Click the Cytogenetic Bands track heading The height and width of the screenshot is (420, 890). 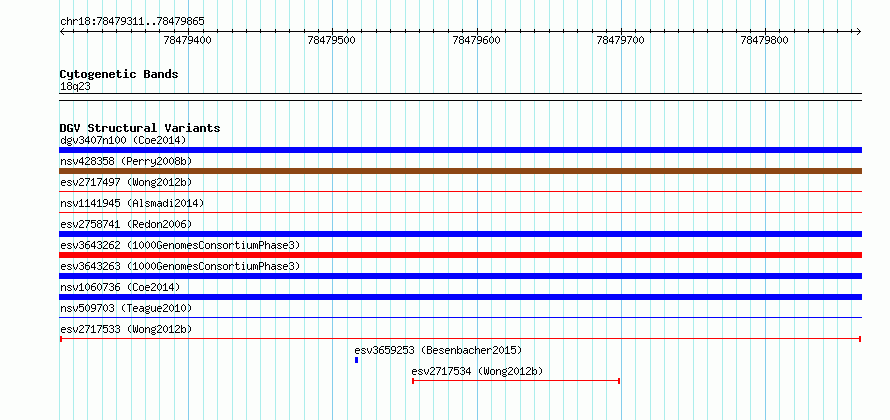[x=119, y=74]
